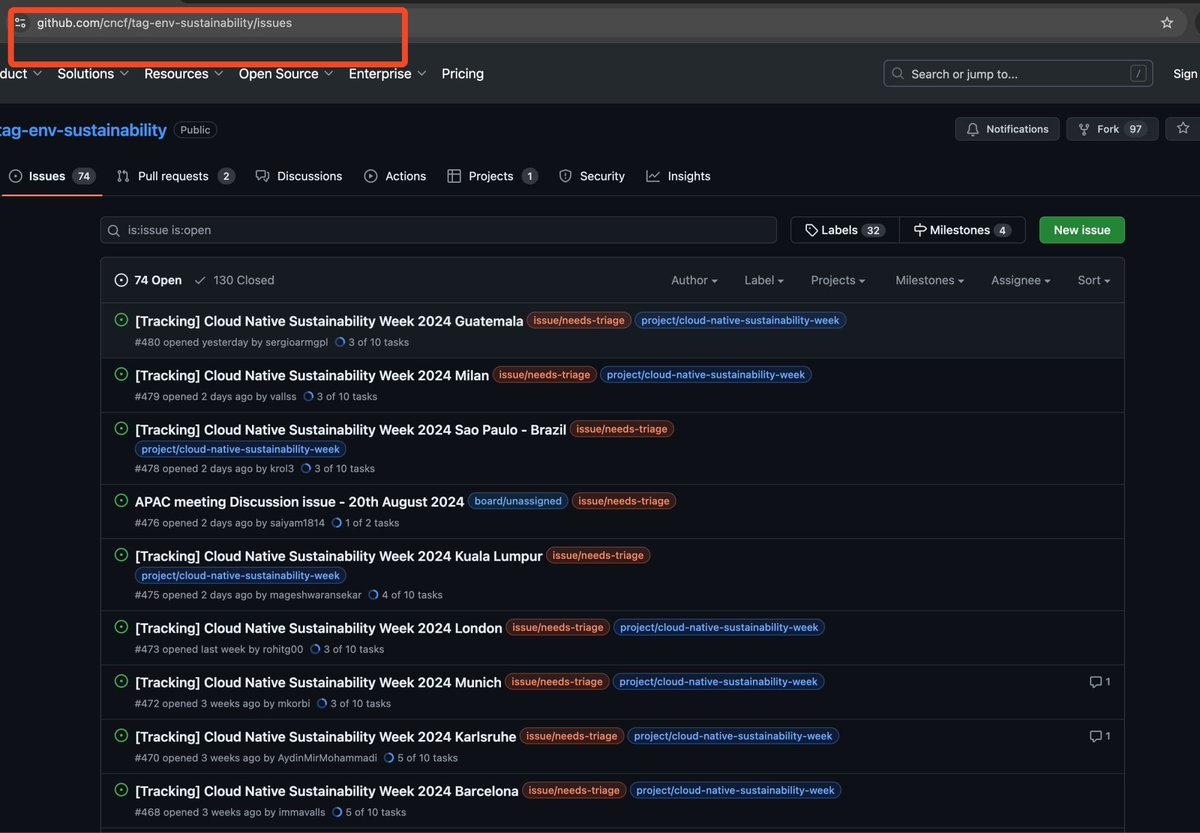Expand the Enterprise menu
The width and height of the screenshot is (1200, 833).
pos(388,74)
